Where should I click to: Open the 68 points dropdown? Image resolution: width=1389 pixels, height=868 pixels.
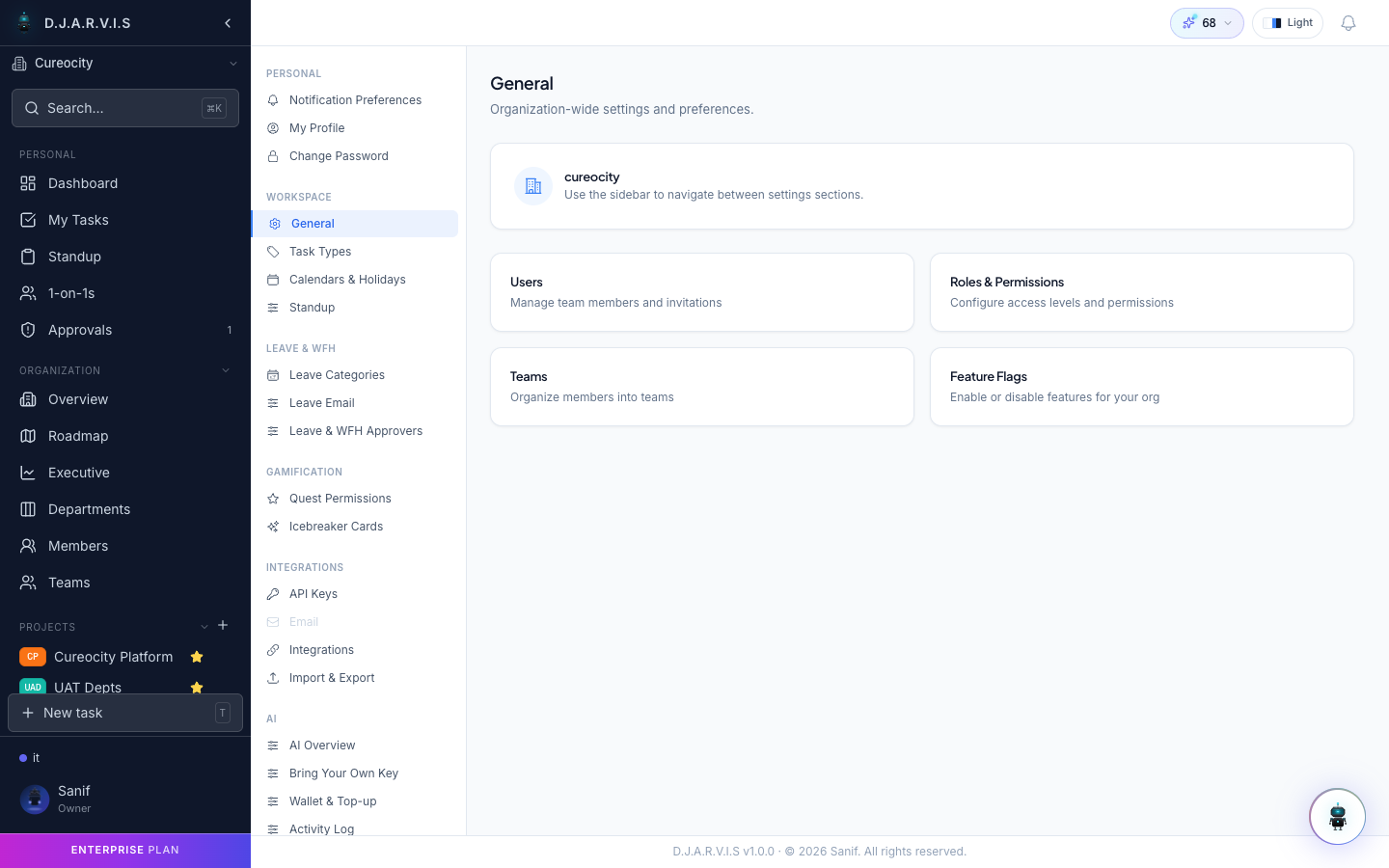1207,23
